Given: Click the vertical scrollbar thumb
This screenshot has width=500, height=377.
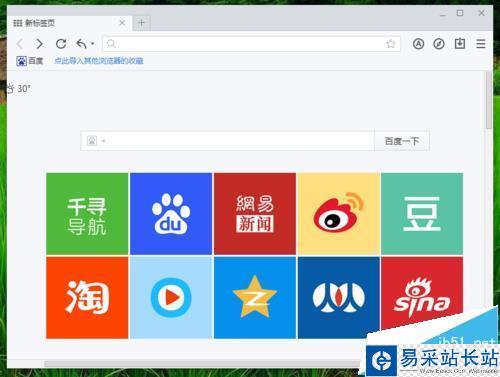Looking at the screenshot, I should click(x=489, y=100).
